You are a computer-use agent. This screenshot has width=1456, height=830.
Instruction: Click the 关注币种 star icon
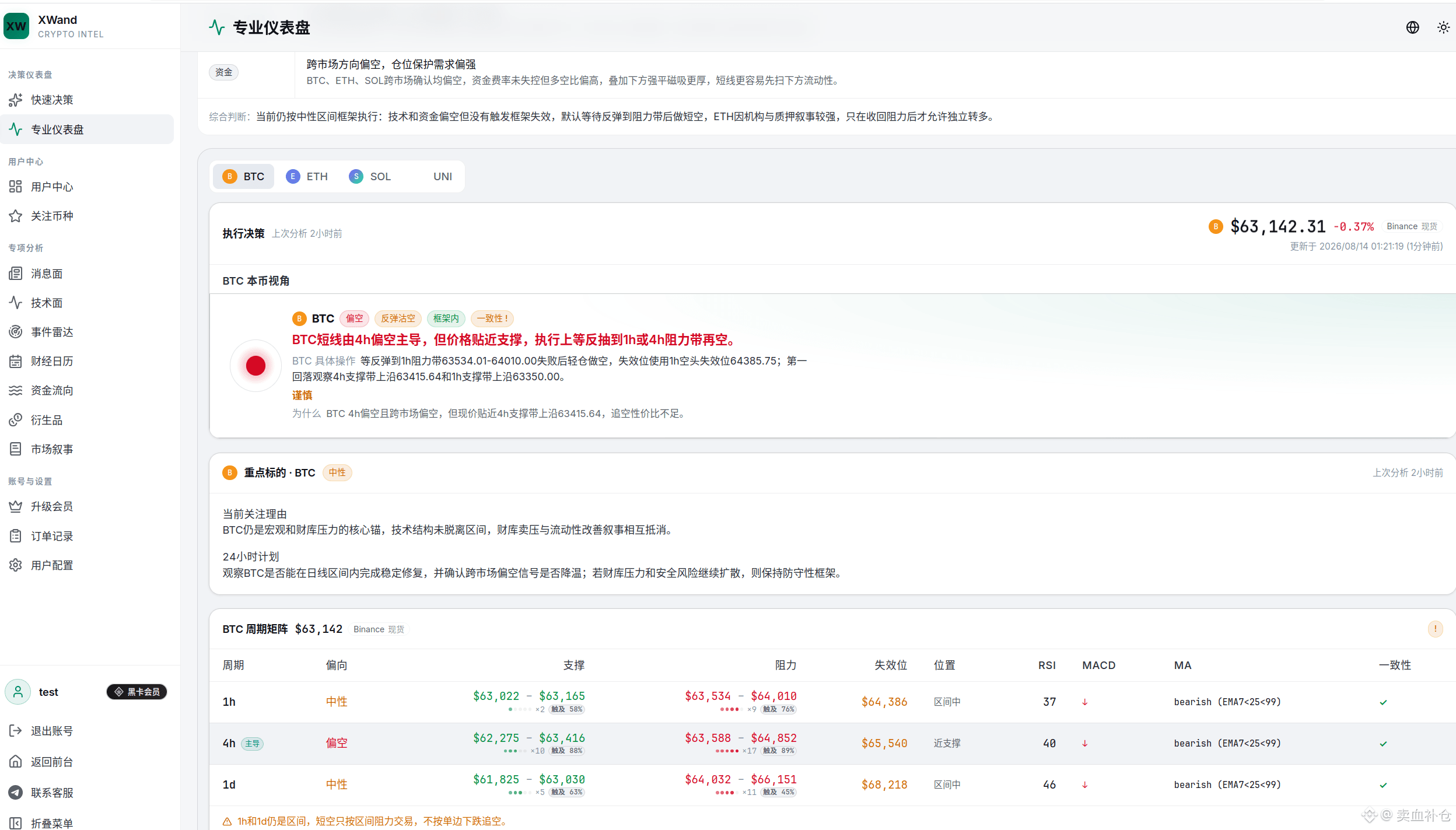16,216
